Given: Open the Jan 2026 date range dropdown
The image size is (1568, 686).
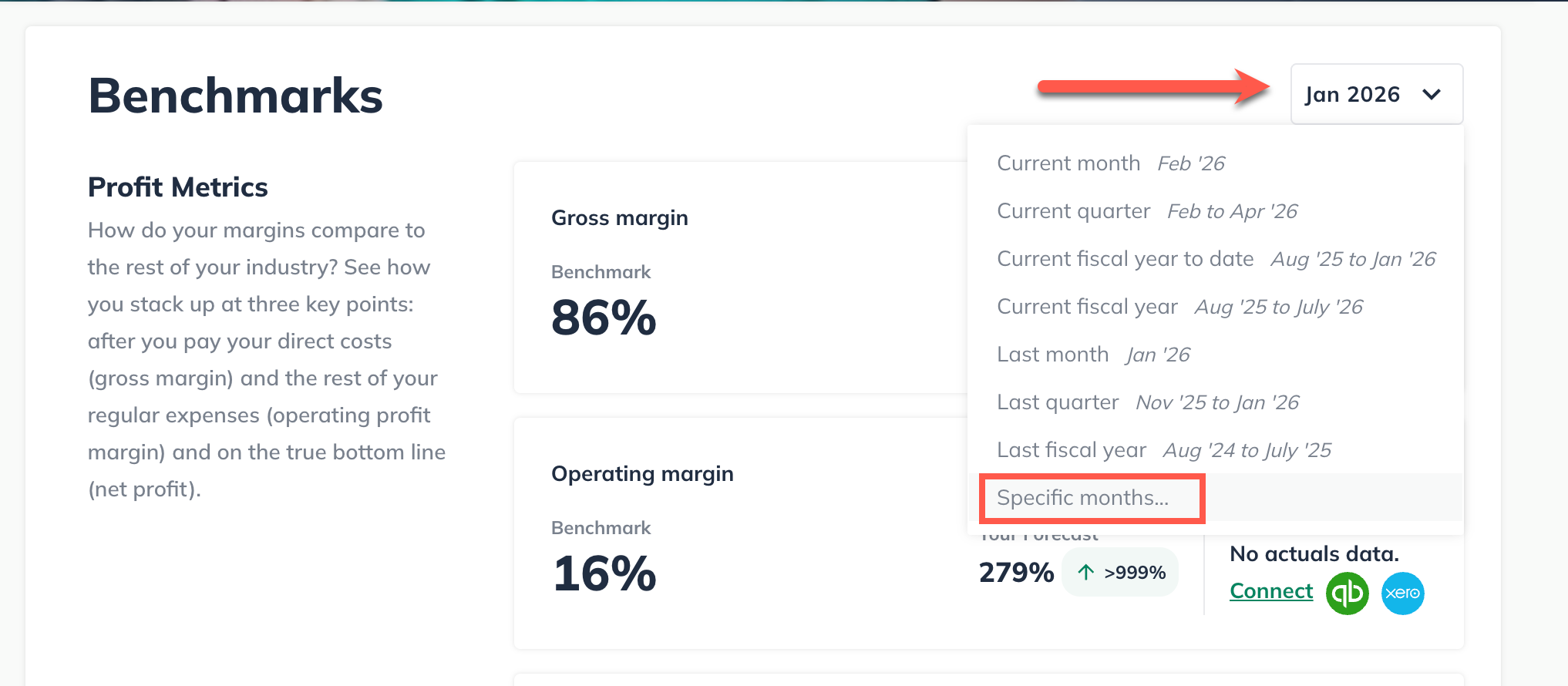Looking at the screenshot, I should tap(1375, 94).
